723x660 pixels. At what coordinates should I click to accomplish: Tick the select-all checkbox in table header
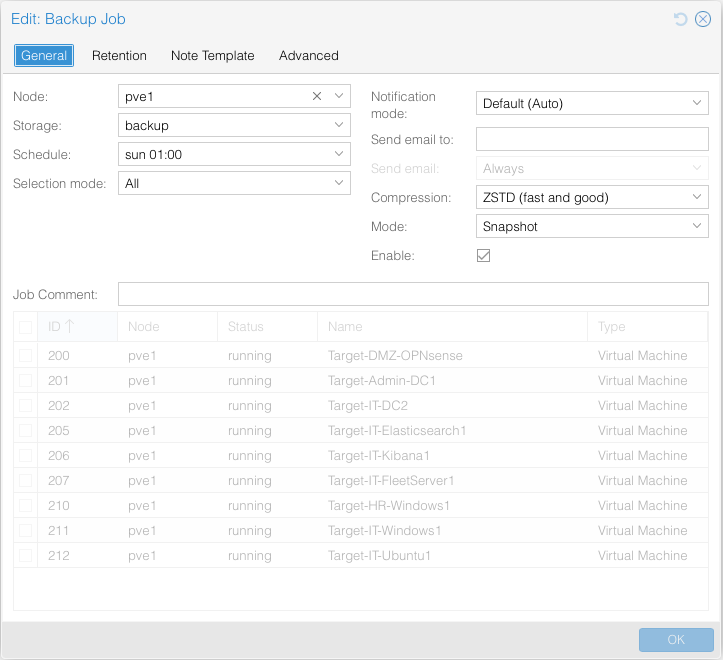26,326
